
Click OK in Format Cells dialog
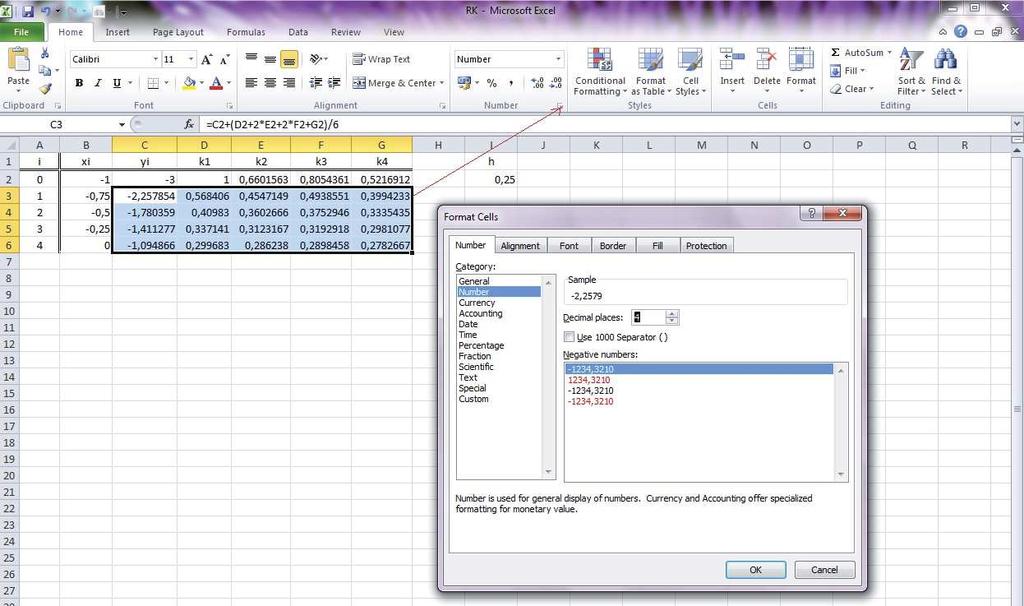click(x=756, y=569)
